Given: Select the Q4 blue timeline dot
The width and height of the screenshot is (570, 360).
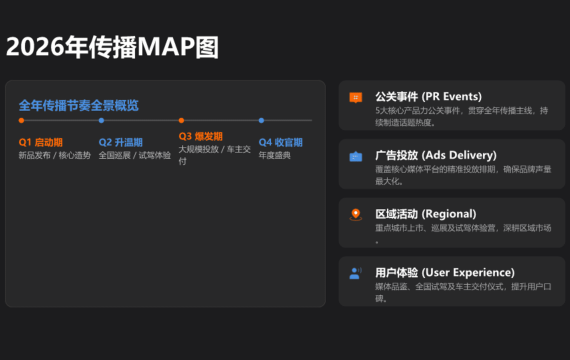Looking at the screenshot, I should click(261, 120).
